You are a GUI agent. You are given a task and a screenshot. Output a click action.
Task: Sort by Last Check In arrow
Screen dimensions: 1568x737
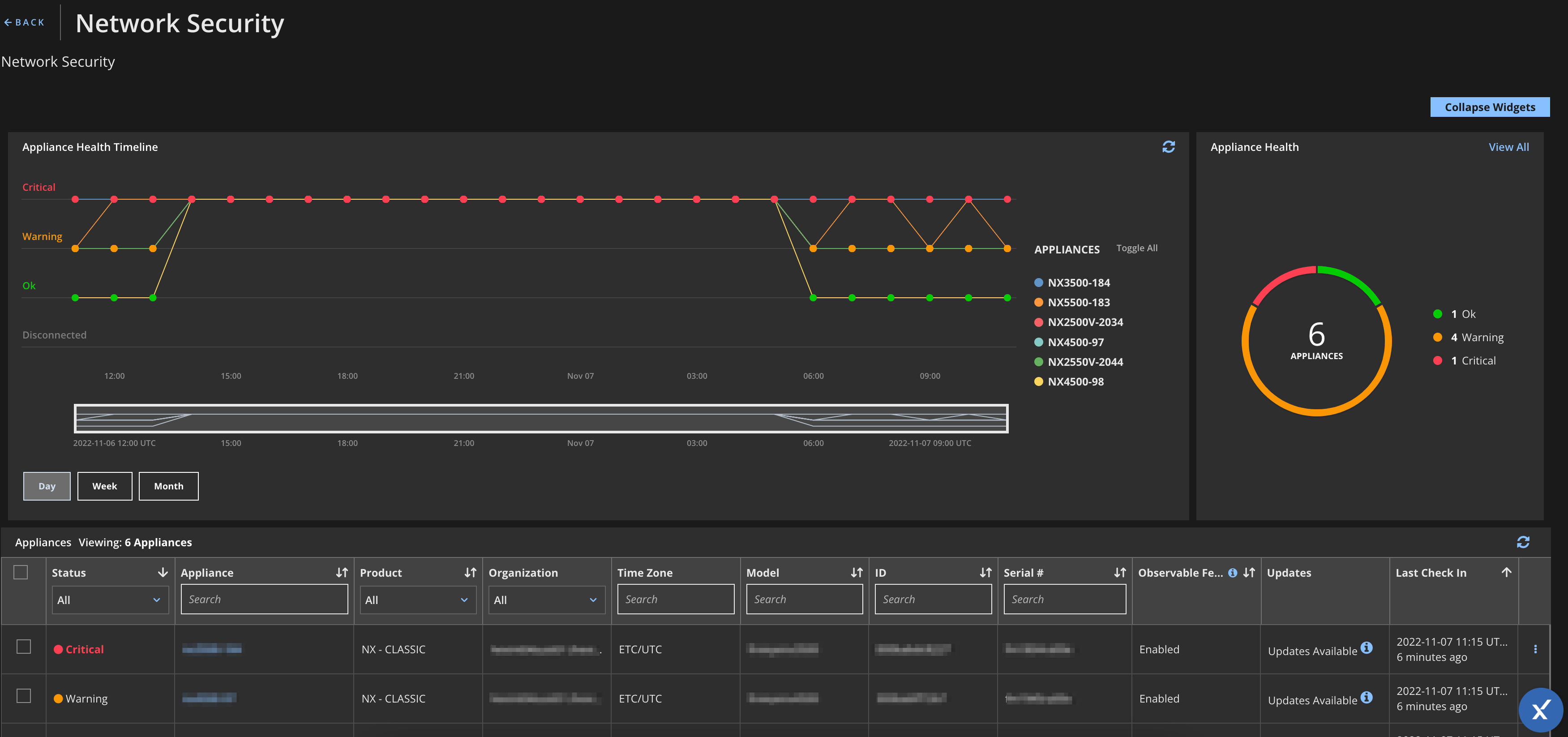[x=1507, y=572]
